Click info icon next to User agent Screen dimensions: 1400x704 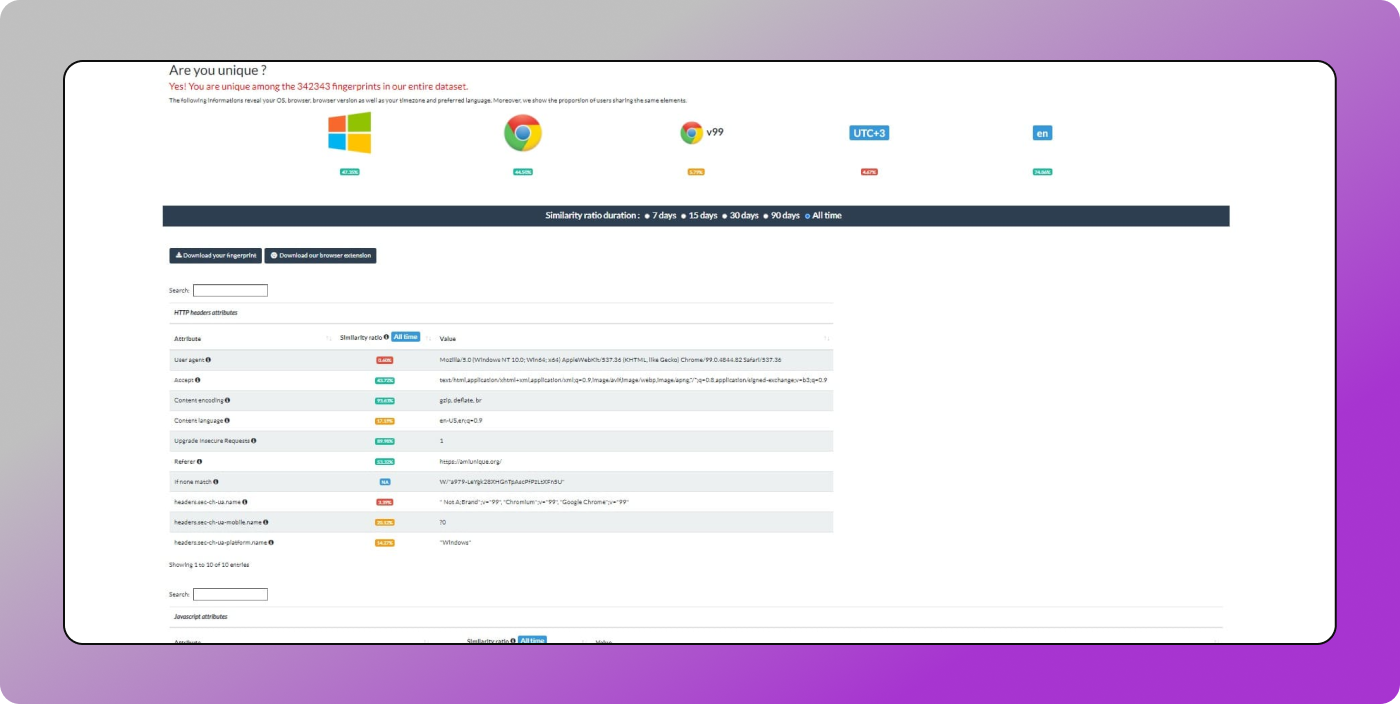click(x=208, y=360)
